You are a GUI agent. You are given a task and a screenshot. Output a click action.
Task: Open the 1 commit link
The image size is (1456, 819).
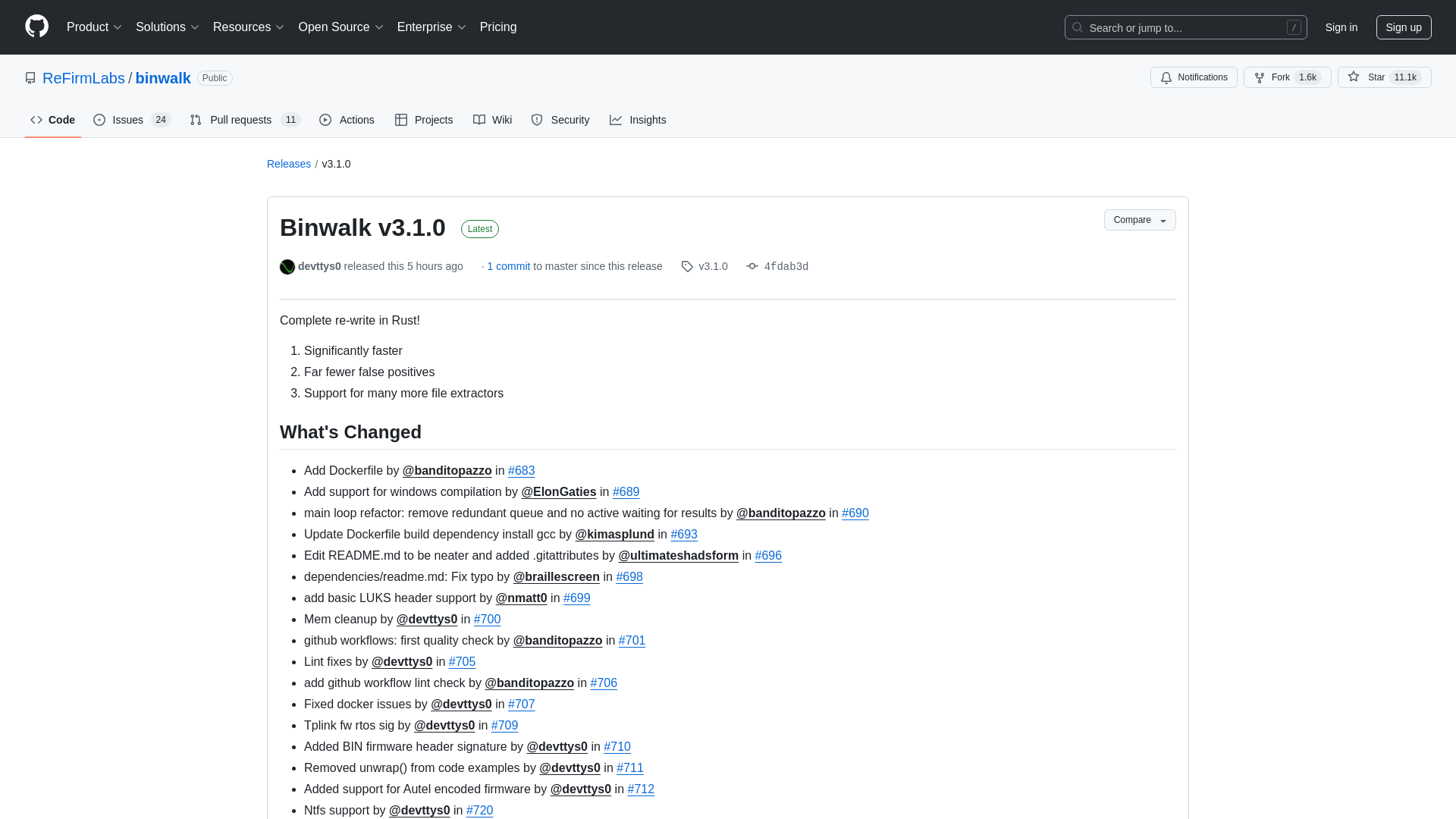[x=509, y=266]
